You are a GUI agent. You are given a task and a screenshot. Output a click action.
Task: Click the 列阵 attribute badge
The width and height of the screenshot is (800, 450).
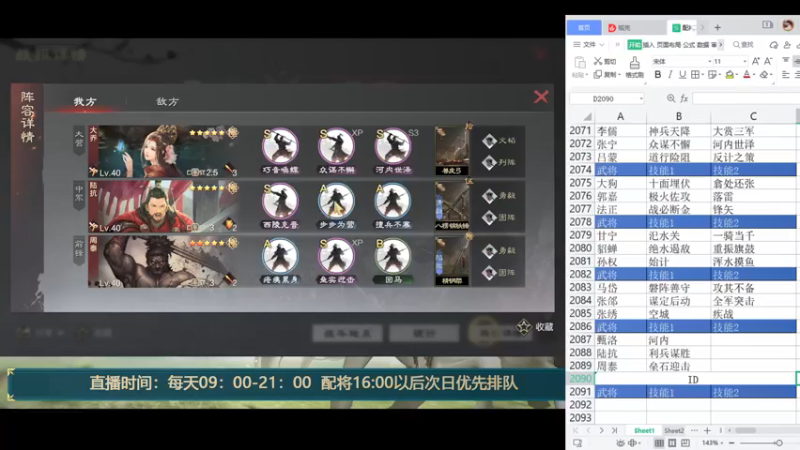(499, 162)
